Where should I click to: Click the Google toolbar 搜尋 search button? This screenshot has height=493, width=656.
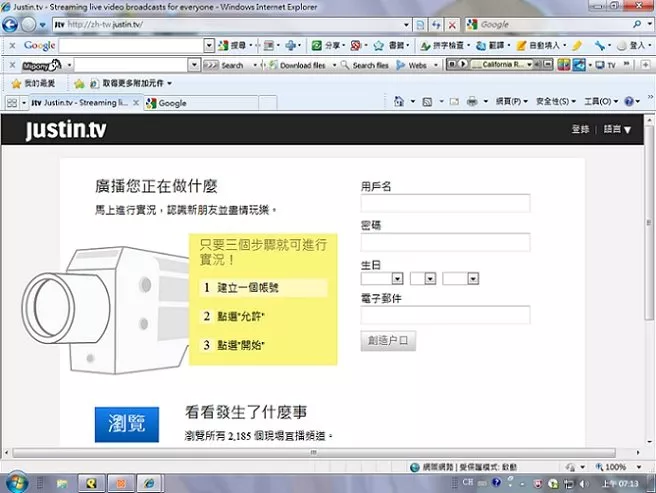(x=232, y=45)
